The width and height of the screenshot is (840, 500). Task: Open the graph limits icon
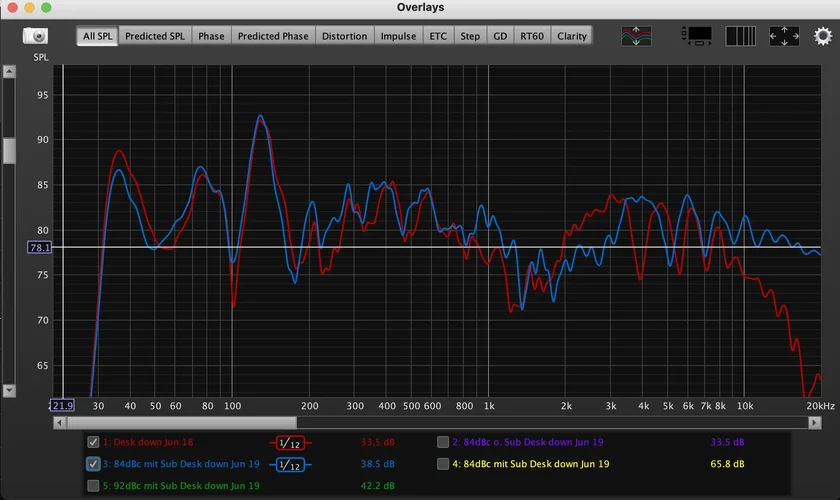point(783,35)
